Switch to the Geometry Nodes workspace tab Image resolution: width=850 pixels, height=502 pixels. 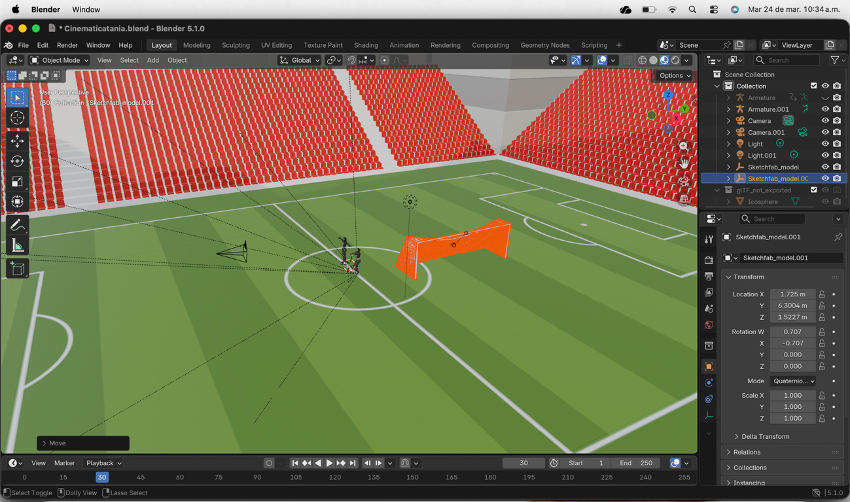545,46
